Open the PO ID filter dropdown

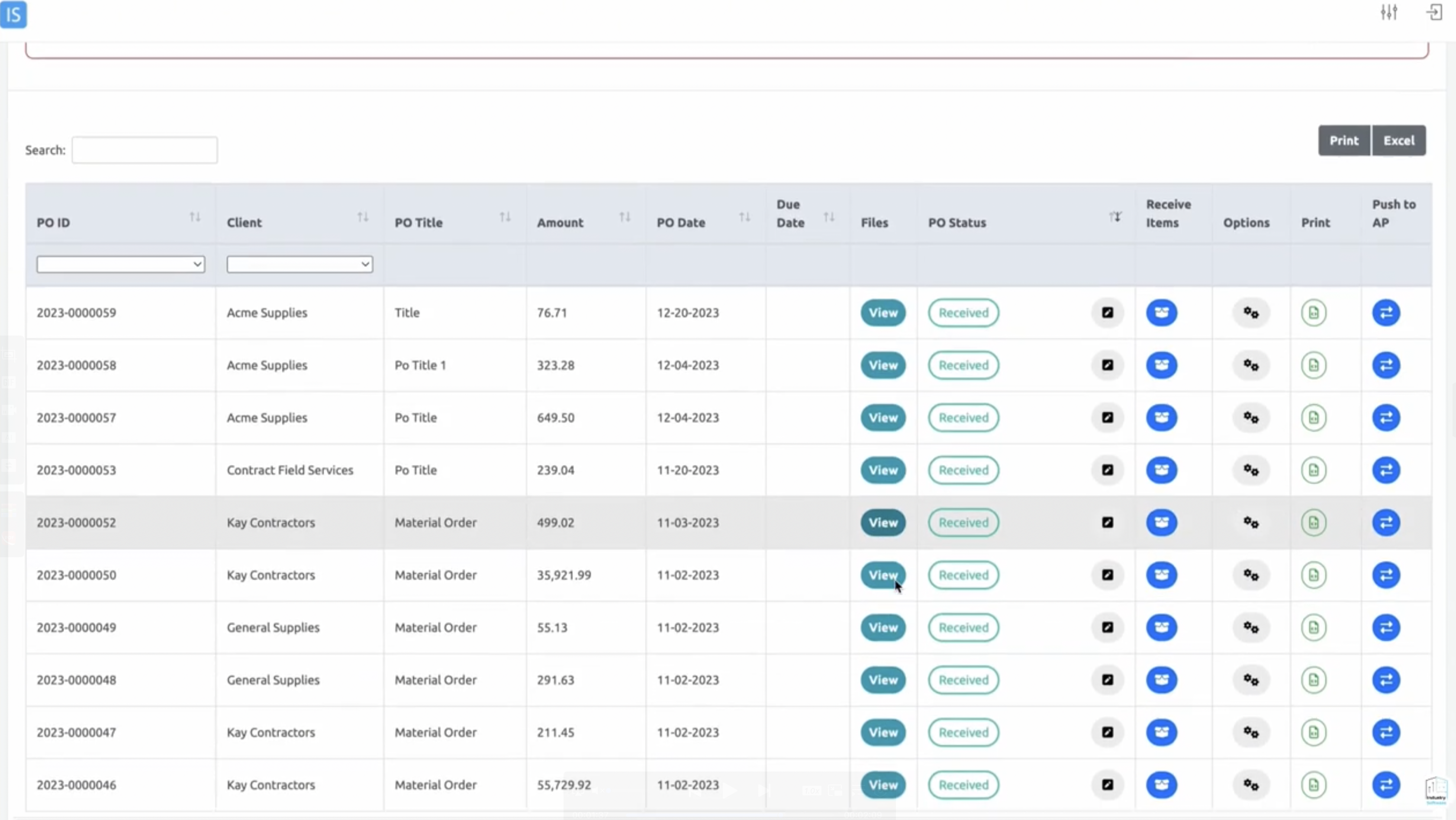[x=120, y=264]
